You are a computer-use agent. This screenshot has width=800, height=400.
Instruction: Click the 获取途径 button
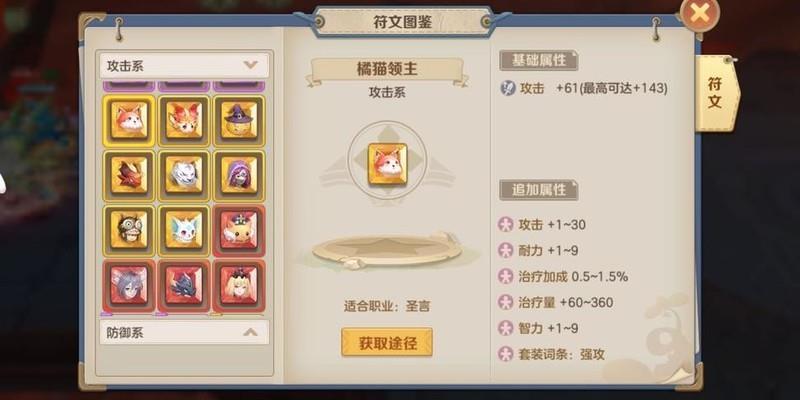pos(387,342)
